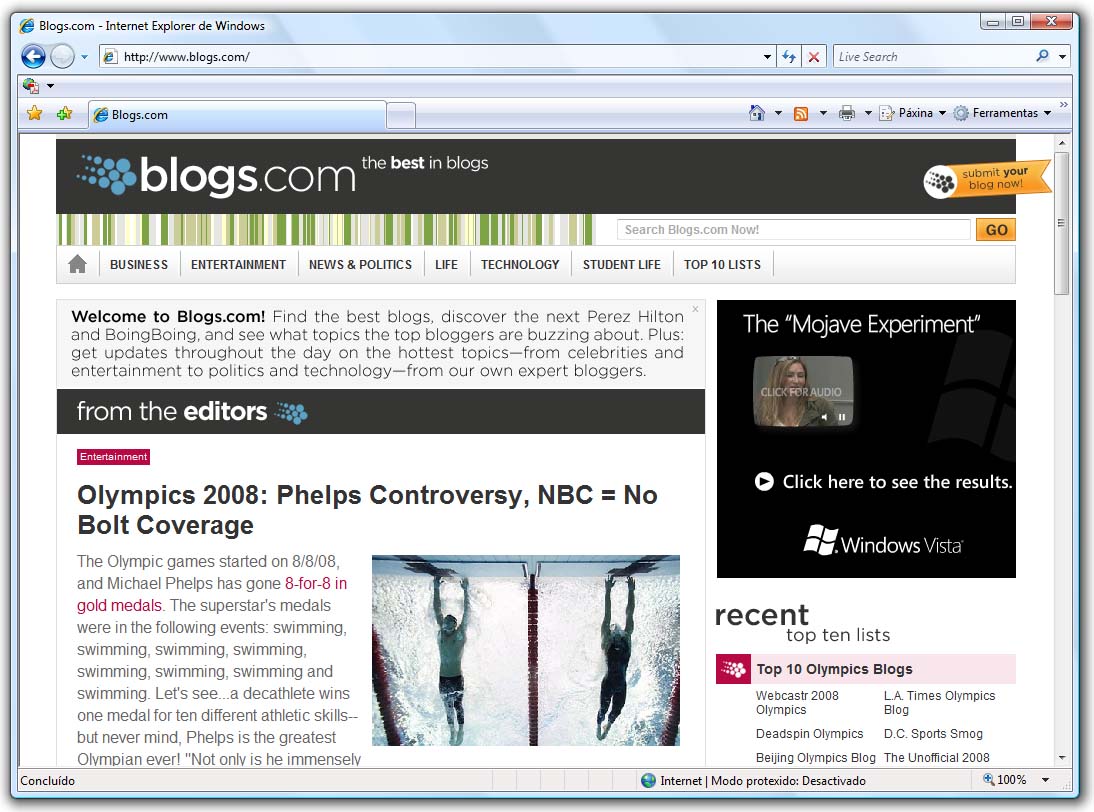Image resolution: width=1094 pixels, height=812 pixels.
Task: Click the page scrollbar down arrow
Action: pyautogui.click(x=1062, y=758)
